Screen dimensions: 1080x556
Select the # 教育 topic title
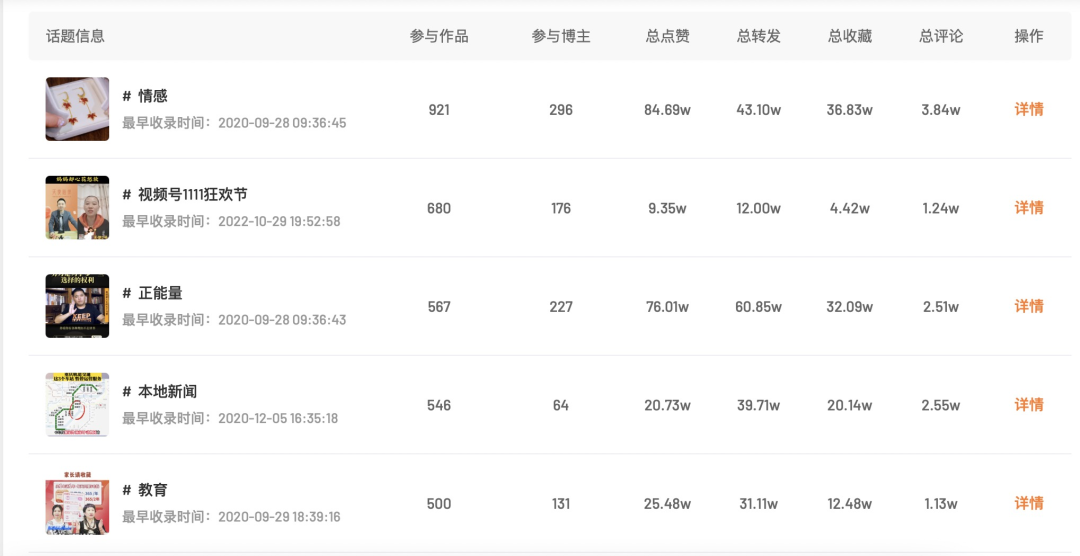(x=145, y=490)
